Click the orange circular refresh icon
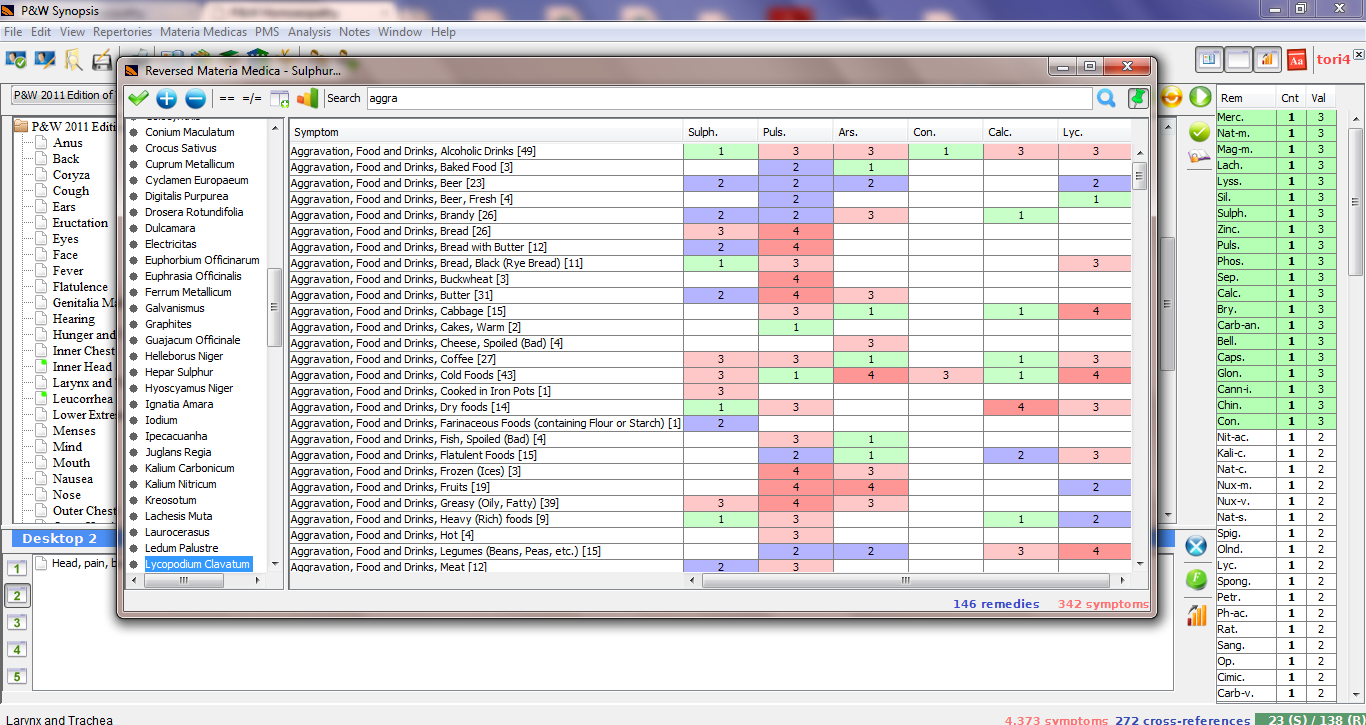The height and width of the screenshot is (725, 1366). (x=1172, y=97)
